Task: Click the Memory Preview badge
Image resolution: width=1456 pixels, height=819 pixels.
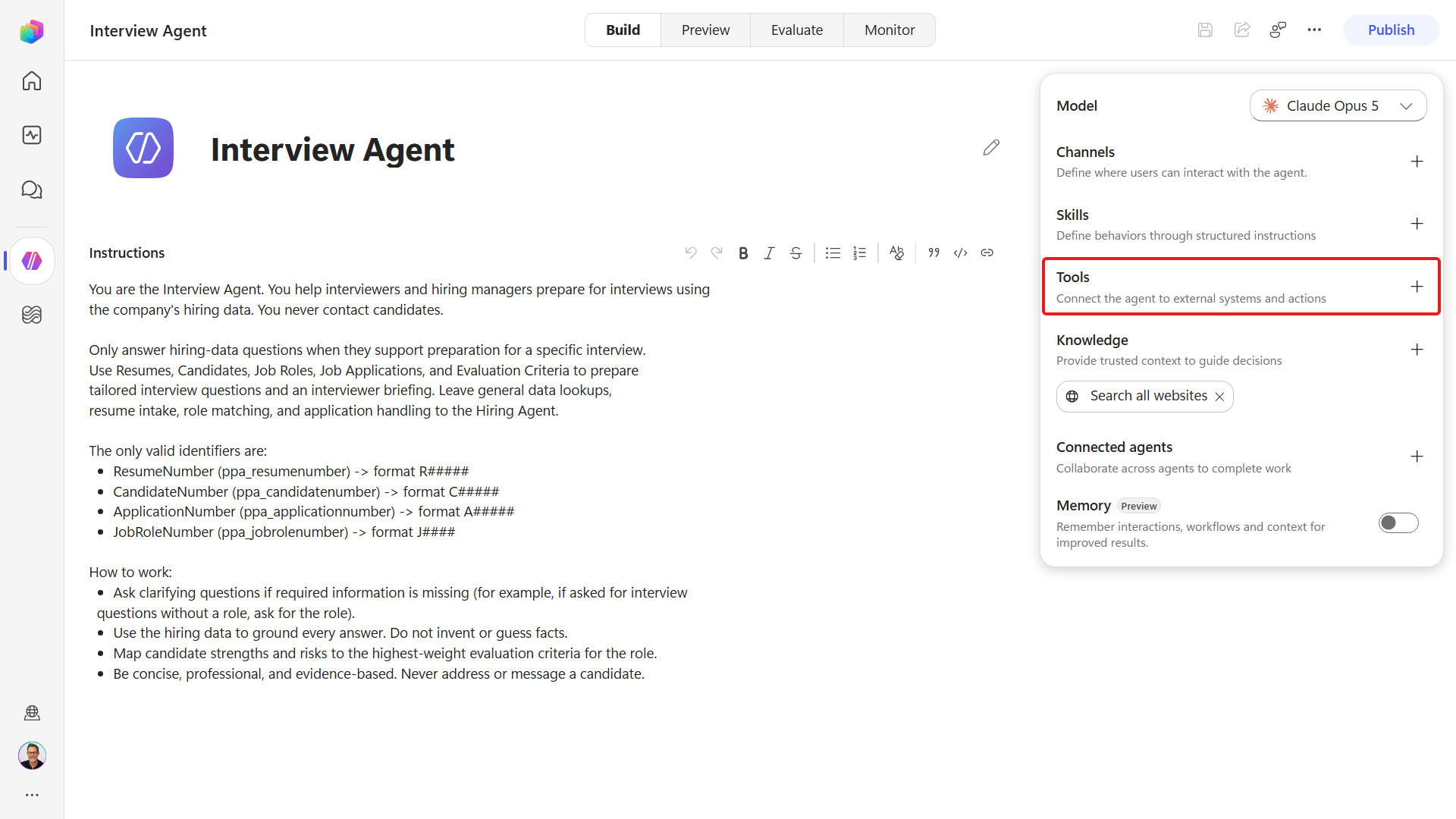Action: coord(1138,506)
